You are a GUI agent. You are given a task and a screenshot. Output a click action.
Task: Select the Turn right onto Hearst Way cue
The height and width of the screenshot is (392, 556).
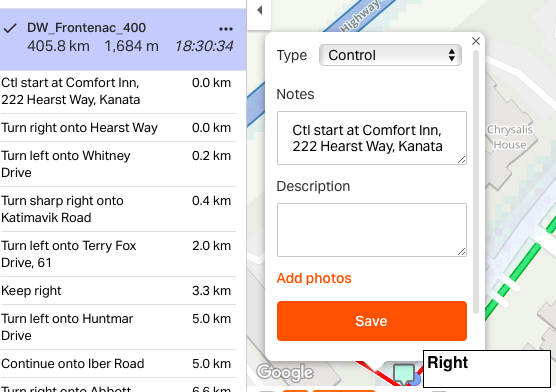pos(118,128)
